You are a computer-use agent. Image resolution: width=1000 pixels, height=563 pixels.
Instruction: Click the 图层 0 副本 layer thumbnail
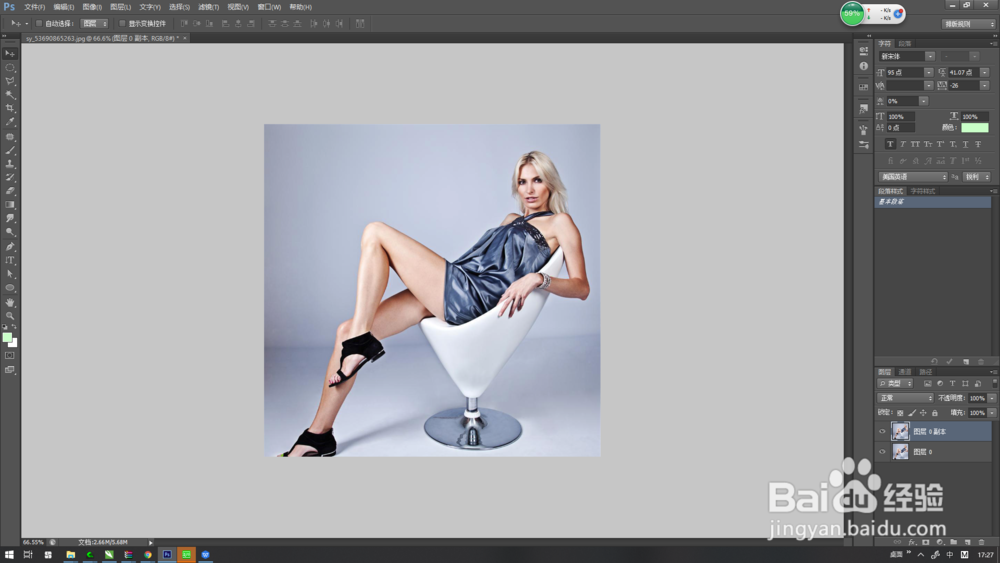[900, 432]
